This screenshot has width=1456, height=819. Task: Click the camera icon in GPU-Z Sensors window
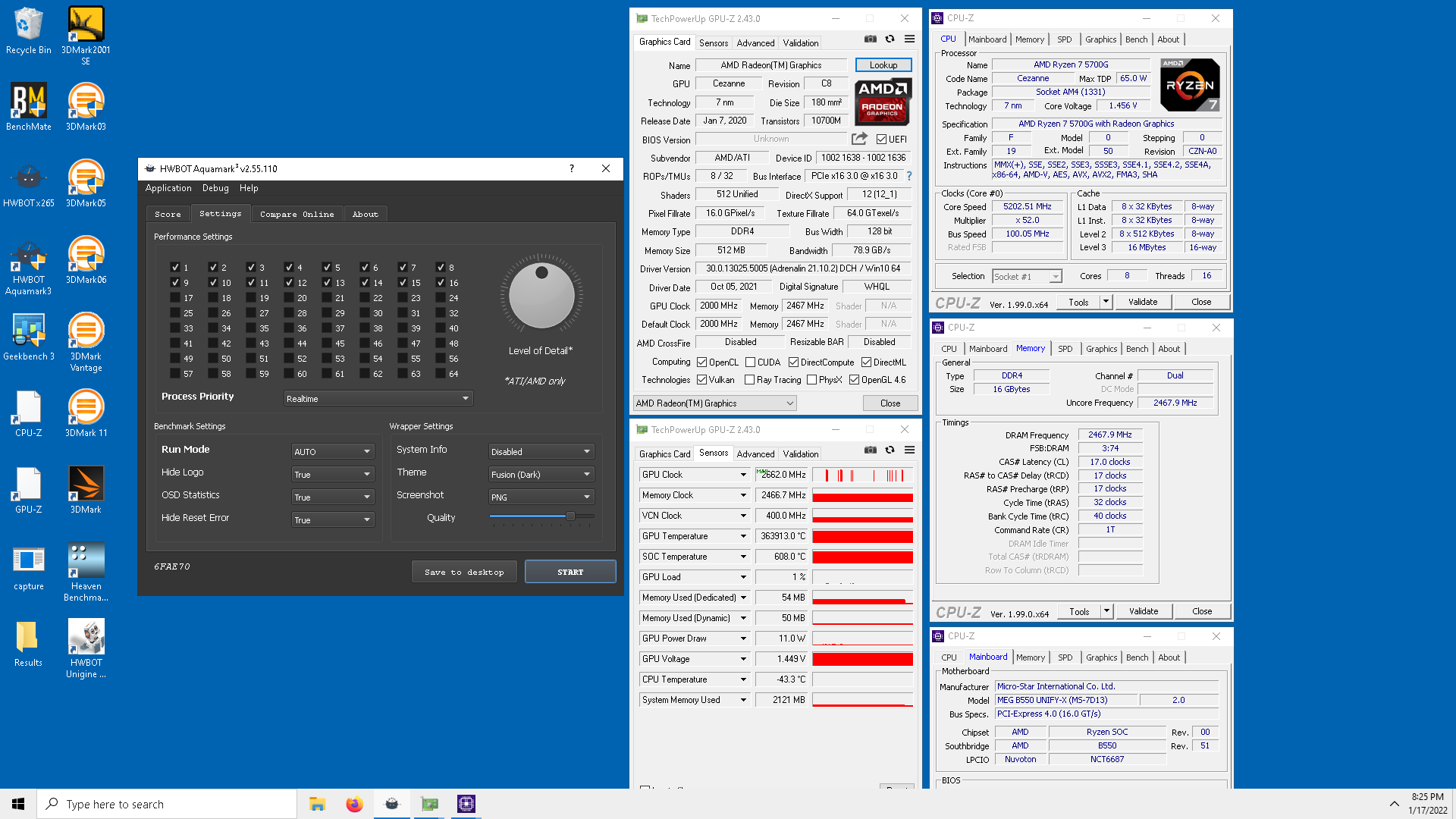(871, 450)
